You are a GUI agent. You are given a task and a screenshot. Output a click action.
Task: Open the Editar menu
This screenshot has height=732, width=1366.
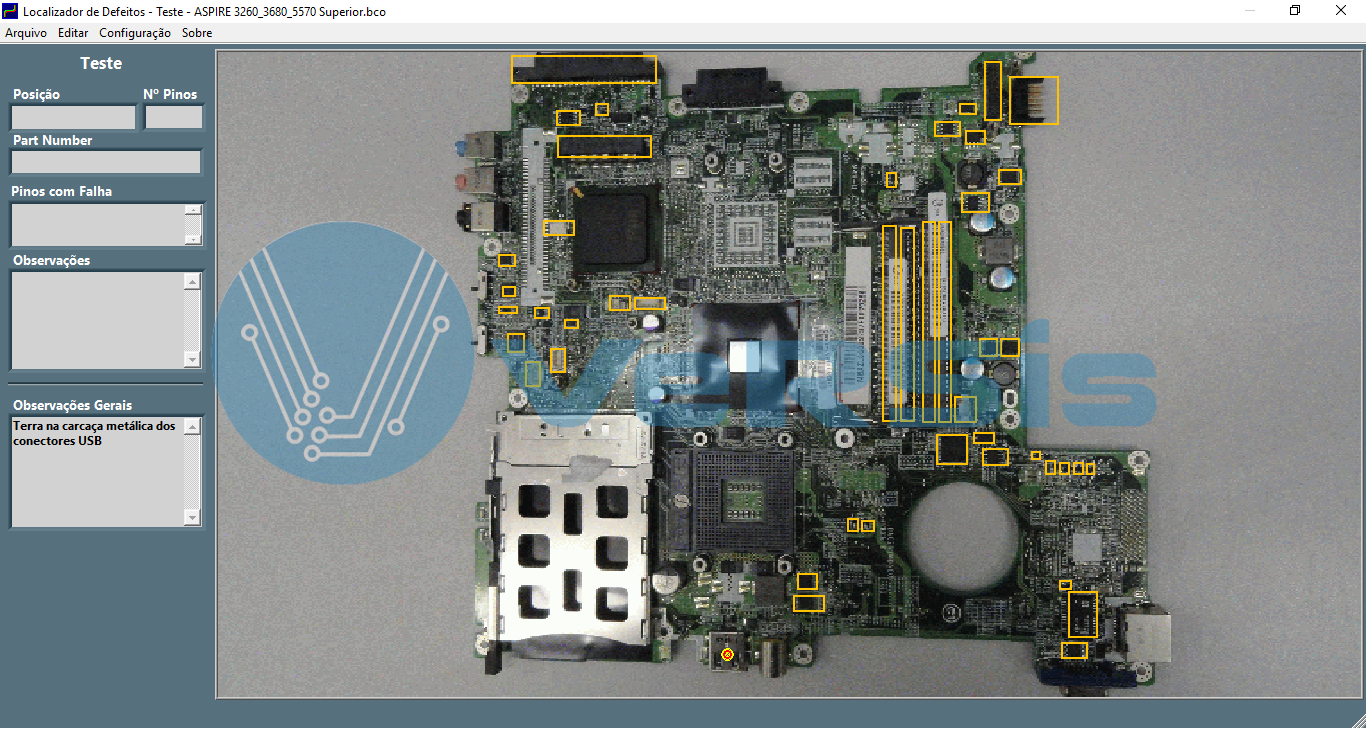coord(73,33)
